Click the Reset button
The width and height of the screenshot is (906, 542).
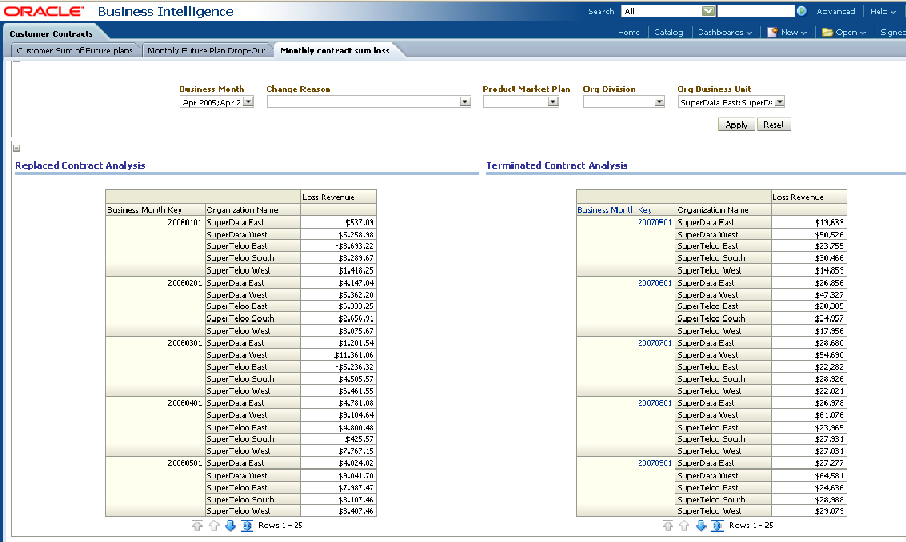pyautogui.click(x=773, y=125)
